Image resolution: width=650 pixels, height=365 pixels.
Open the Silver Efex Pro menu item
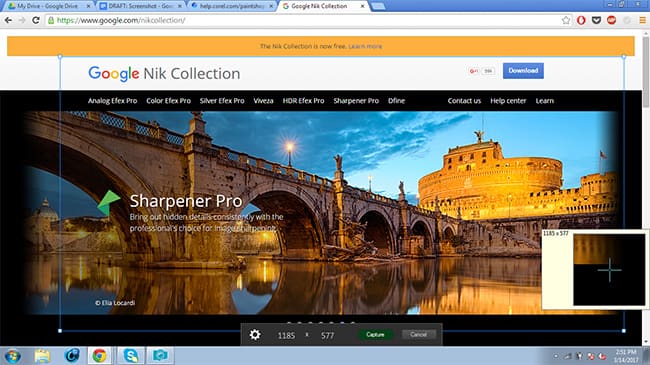pos(222,101)
